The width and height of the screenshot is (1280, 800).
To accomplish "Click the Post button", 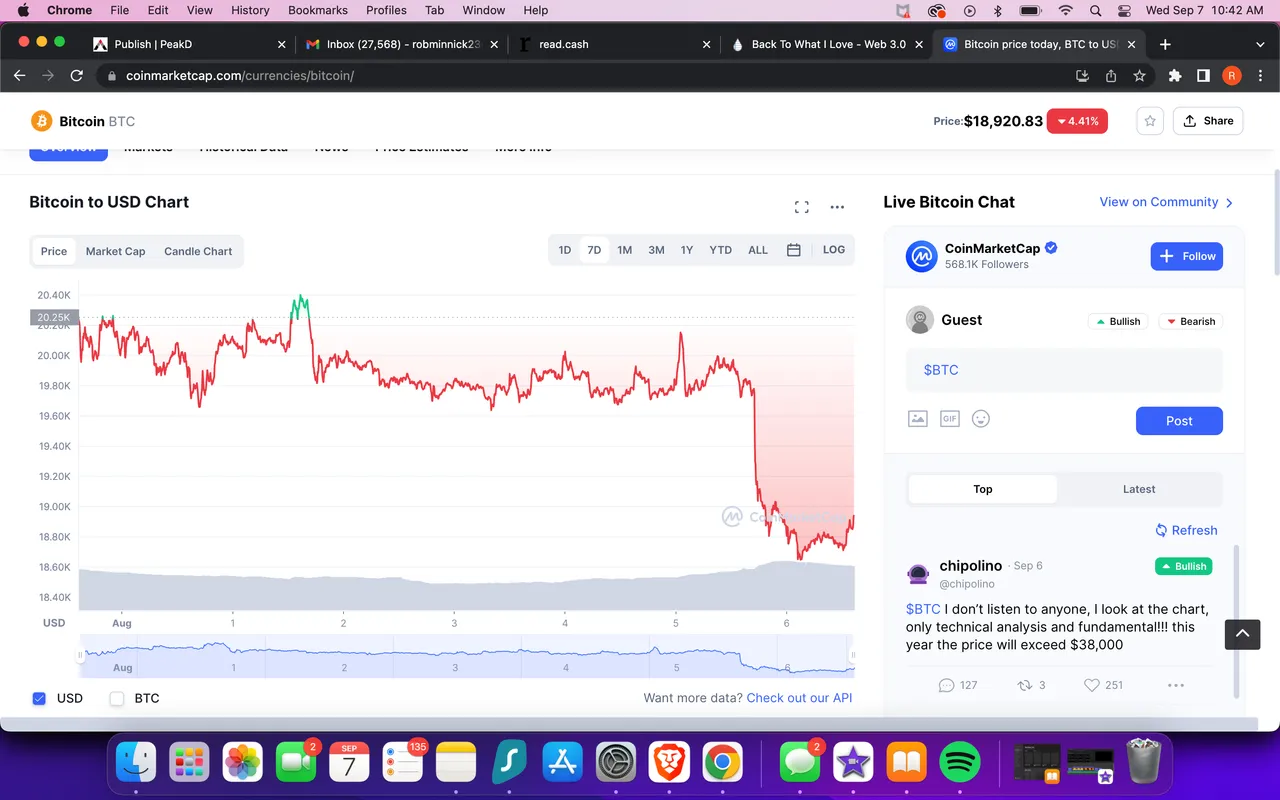I will pos(1179,421).
